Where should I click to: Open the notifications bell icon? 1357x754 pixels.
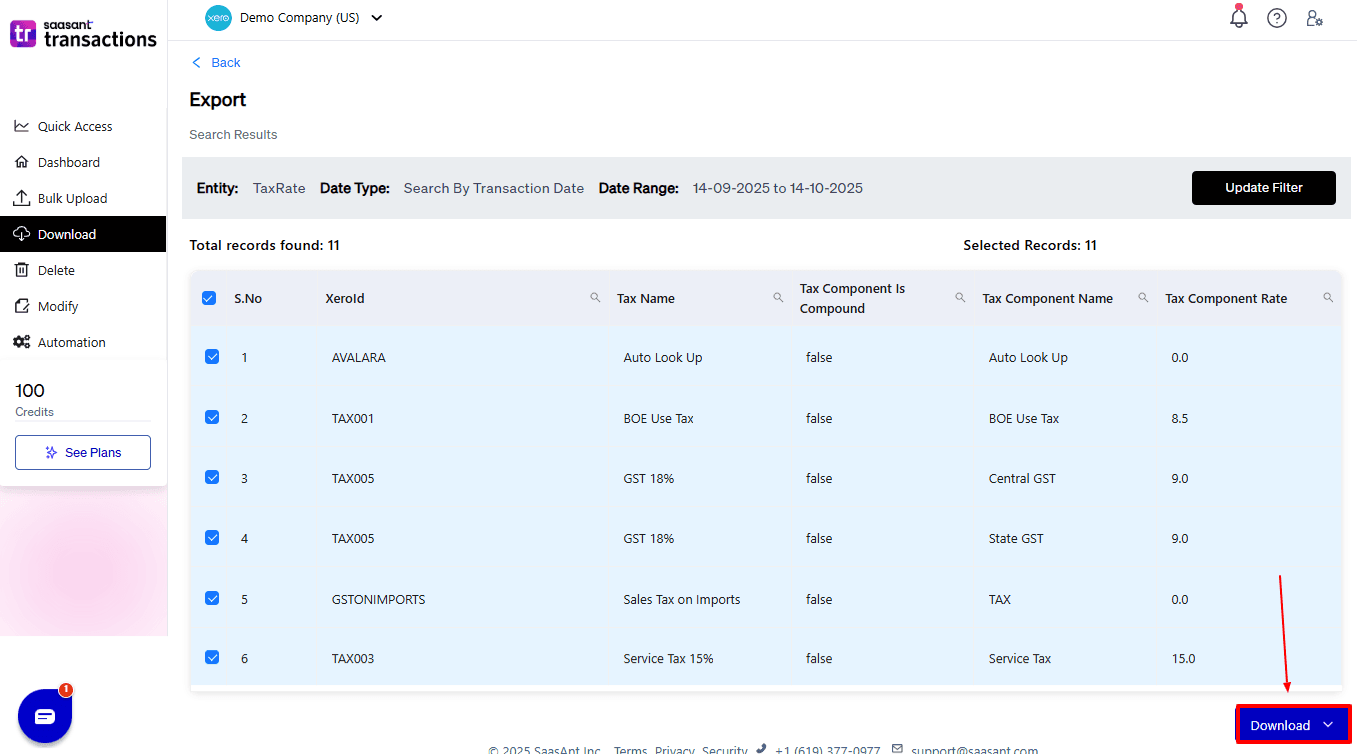click(1239, 18)
